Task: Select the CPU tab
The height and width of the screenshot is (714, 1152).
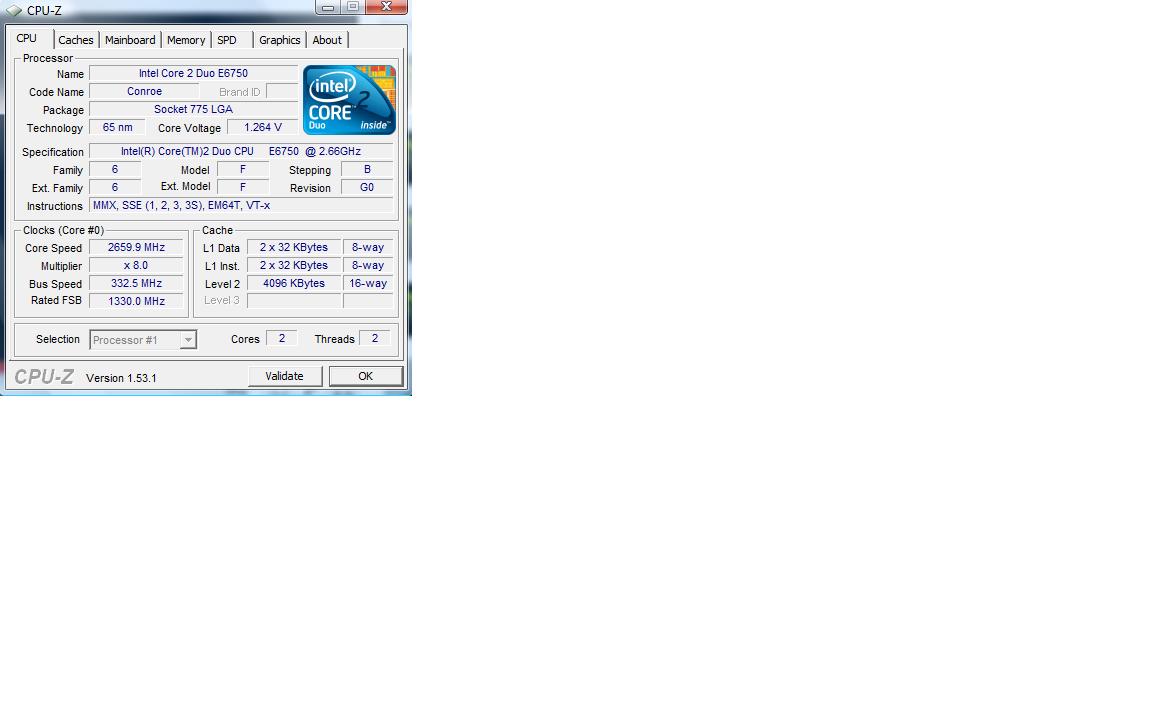Action: click(27, 38)
